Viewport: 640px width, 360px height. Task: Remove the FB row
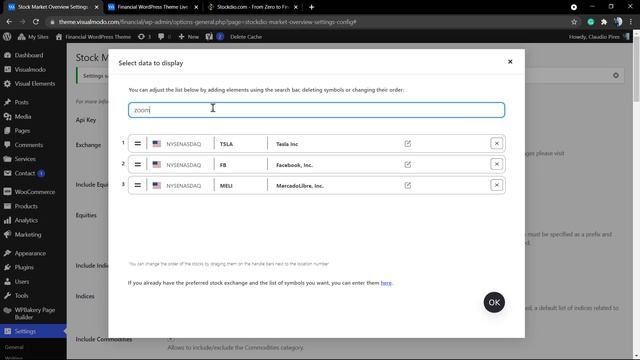coord(496,164)
